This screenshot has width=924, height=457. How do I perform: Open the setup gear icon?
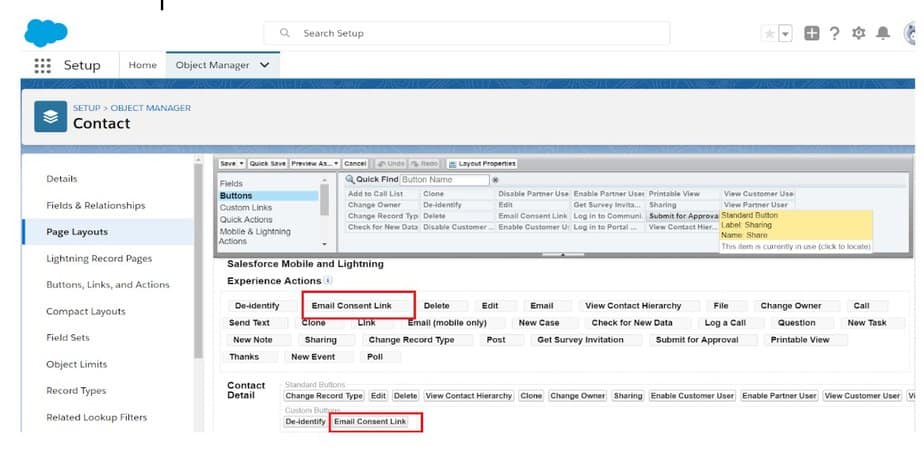tap(858, 33)
